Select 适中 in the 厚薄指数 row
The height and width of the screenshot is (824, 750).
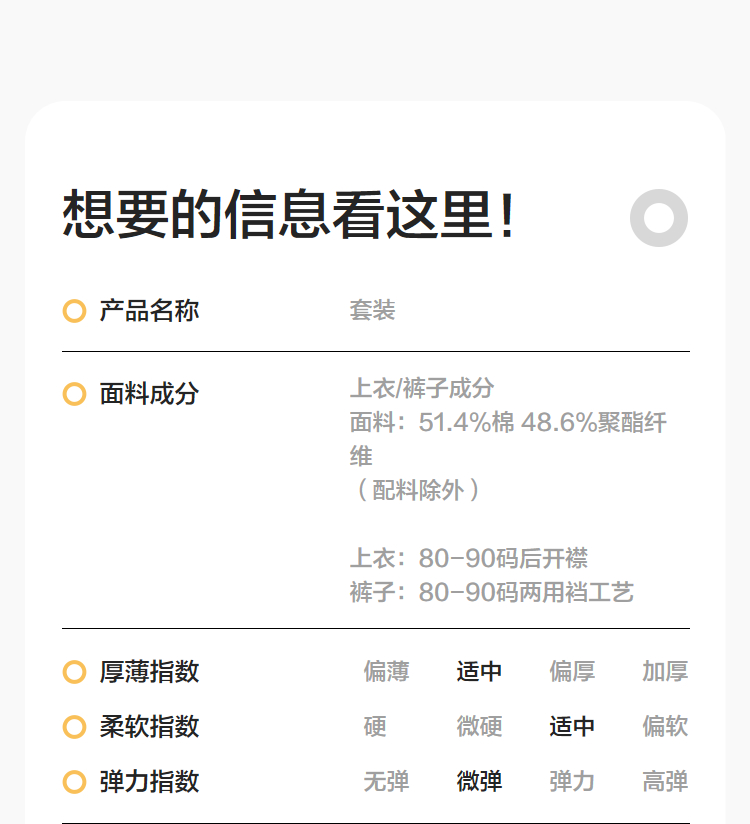coord(479,672)
